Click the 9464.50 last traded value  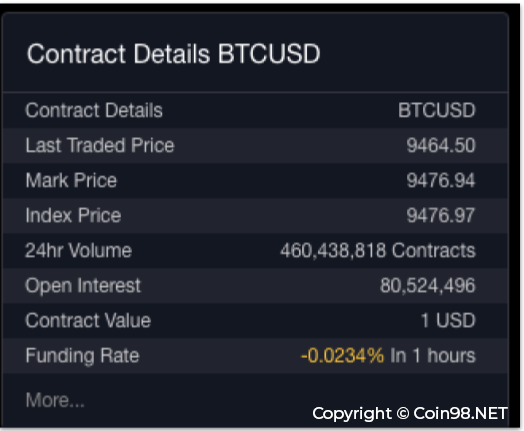point(441,145)
